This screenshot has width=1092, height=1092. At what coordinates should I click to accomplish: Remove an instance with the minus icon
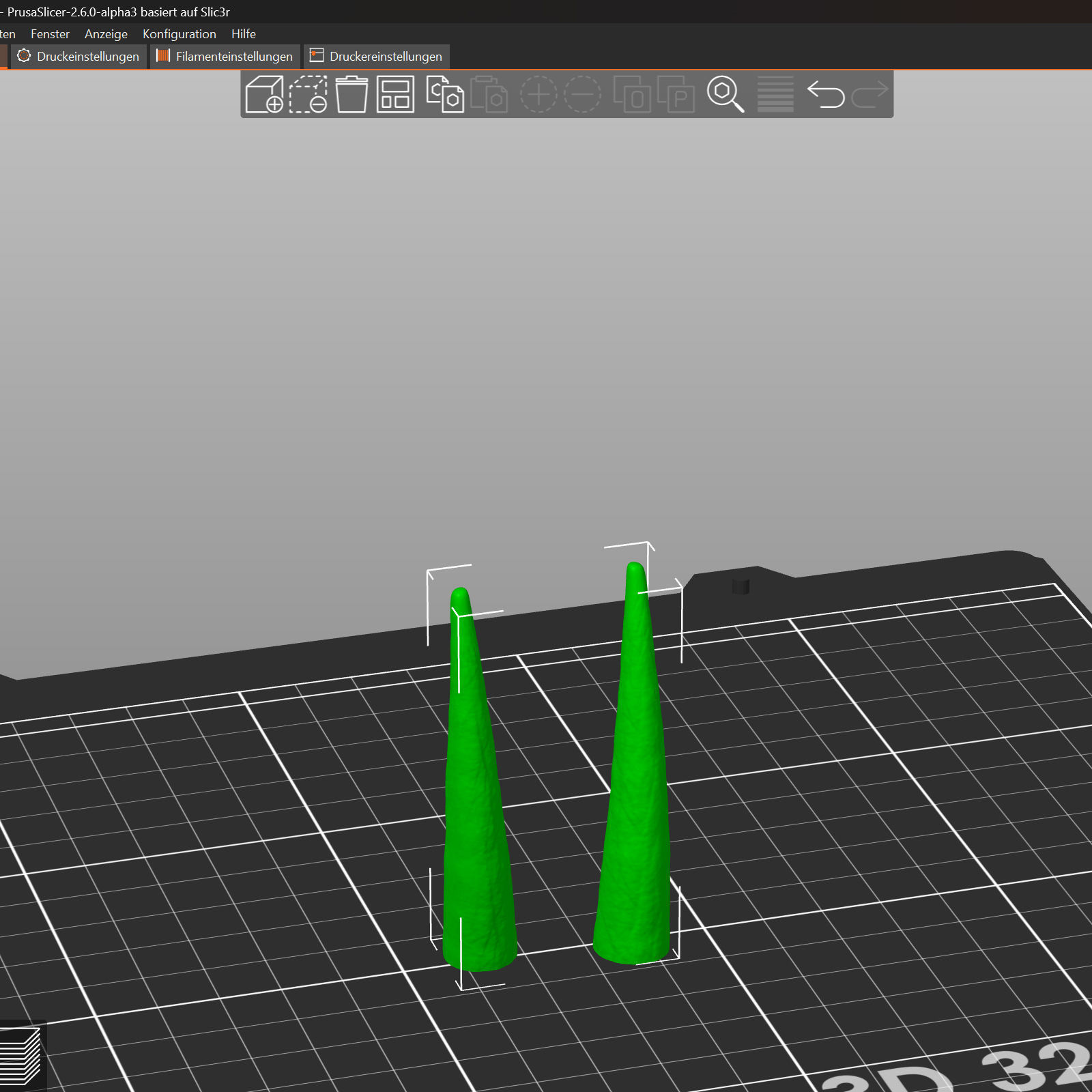click(x=582, y=94)
